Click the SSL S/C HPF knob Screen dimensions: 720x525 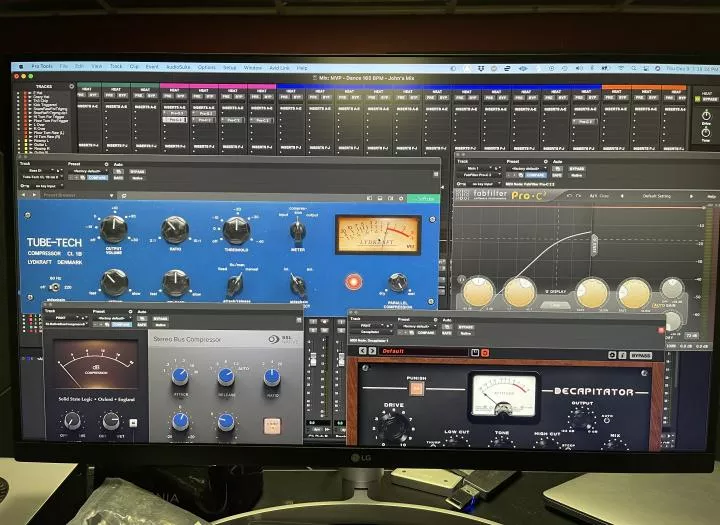pos(72,421)
